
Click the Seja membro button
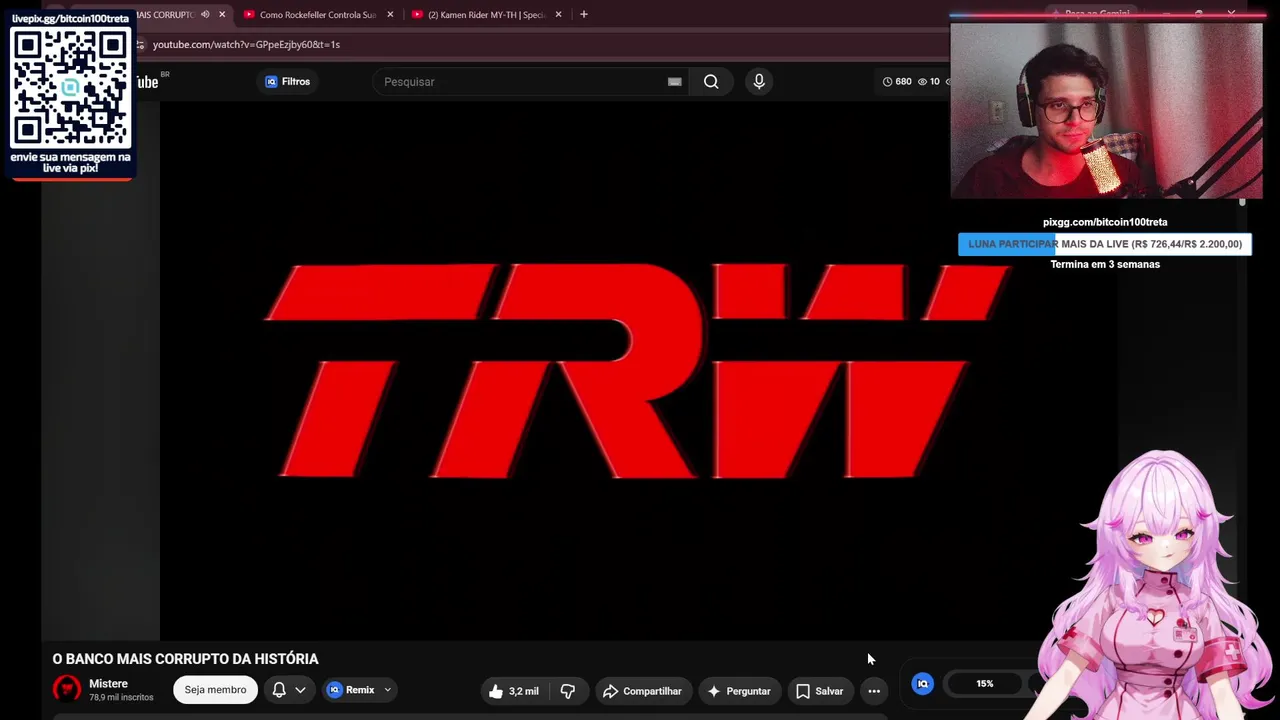(x=215, y=690)
